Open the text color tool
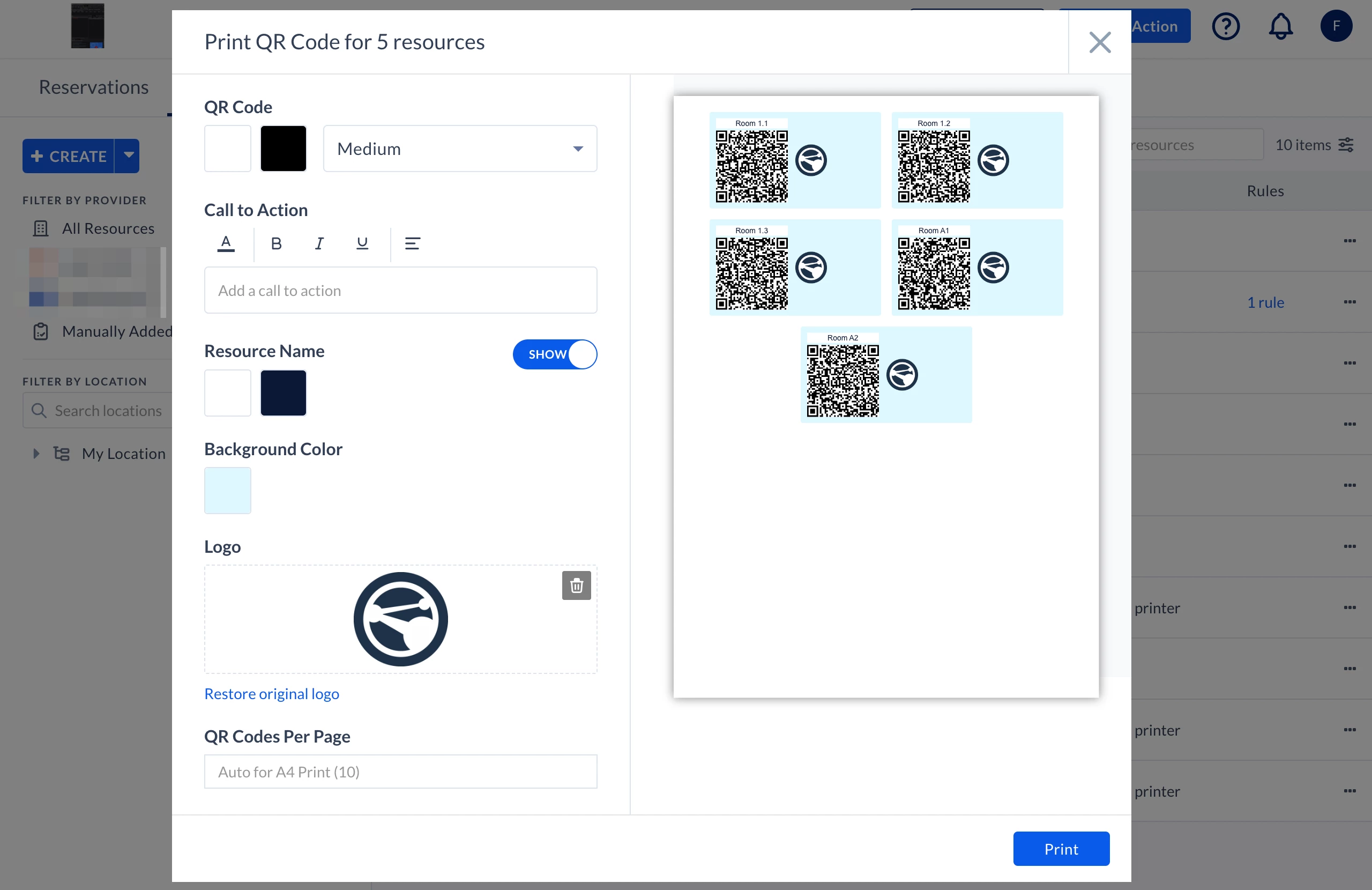 226,244
